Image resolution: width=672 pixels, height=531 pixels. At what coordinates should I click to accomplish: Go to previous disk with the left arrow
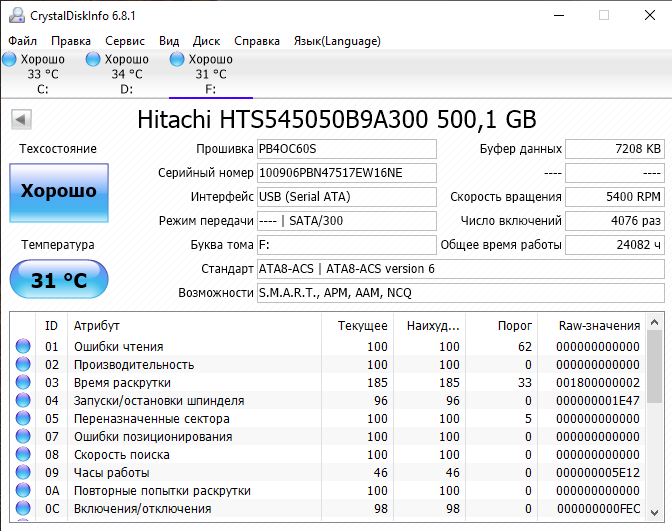coord(21,119)
